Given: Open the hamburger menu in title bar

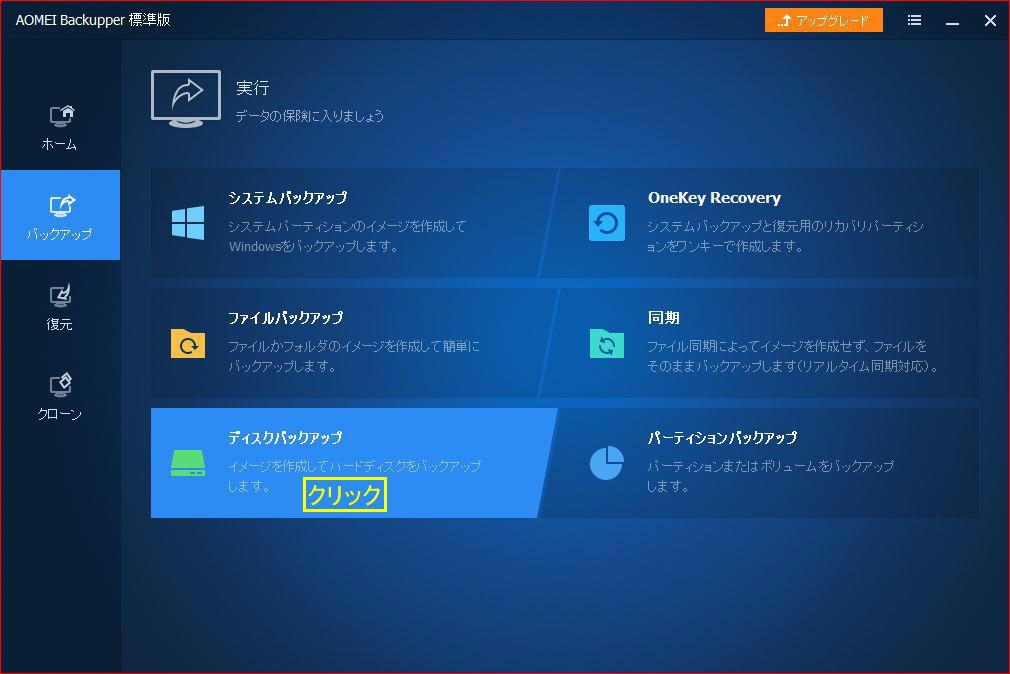Looking at the screenshot, I should pyautogui.click(x=914, y=21).
